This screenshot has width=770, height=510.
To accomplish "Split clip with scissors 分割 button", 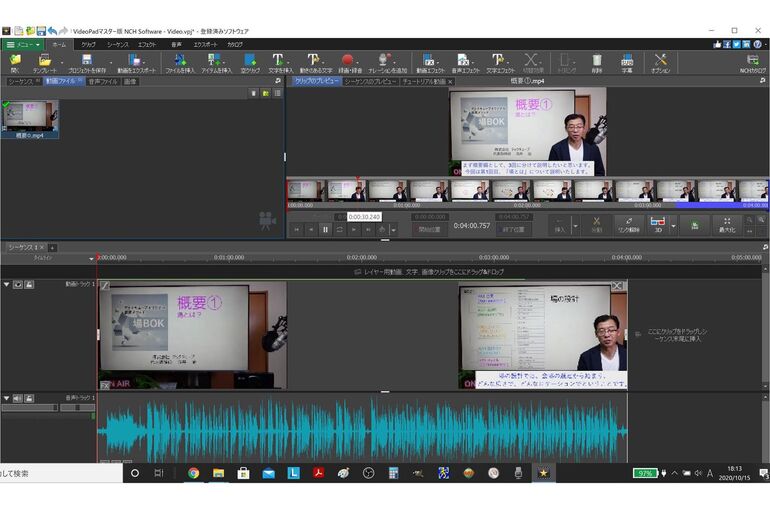I will (x=597, y=225).
